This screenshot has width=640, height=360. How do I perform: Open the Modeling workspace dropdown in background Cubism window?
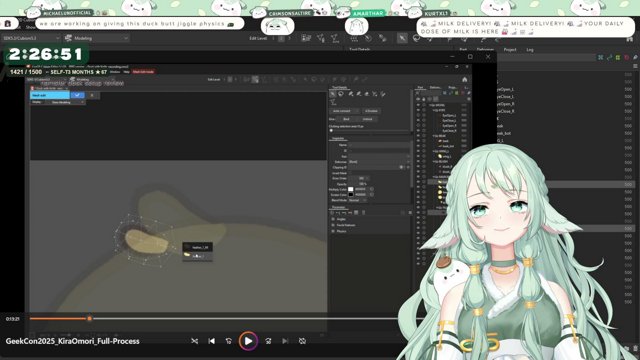pyautogui.click(x=97, y=38)
